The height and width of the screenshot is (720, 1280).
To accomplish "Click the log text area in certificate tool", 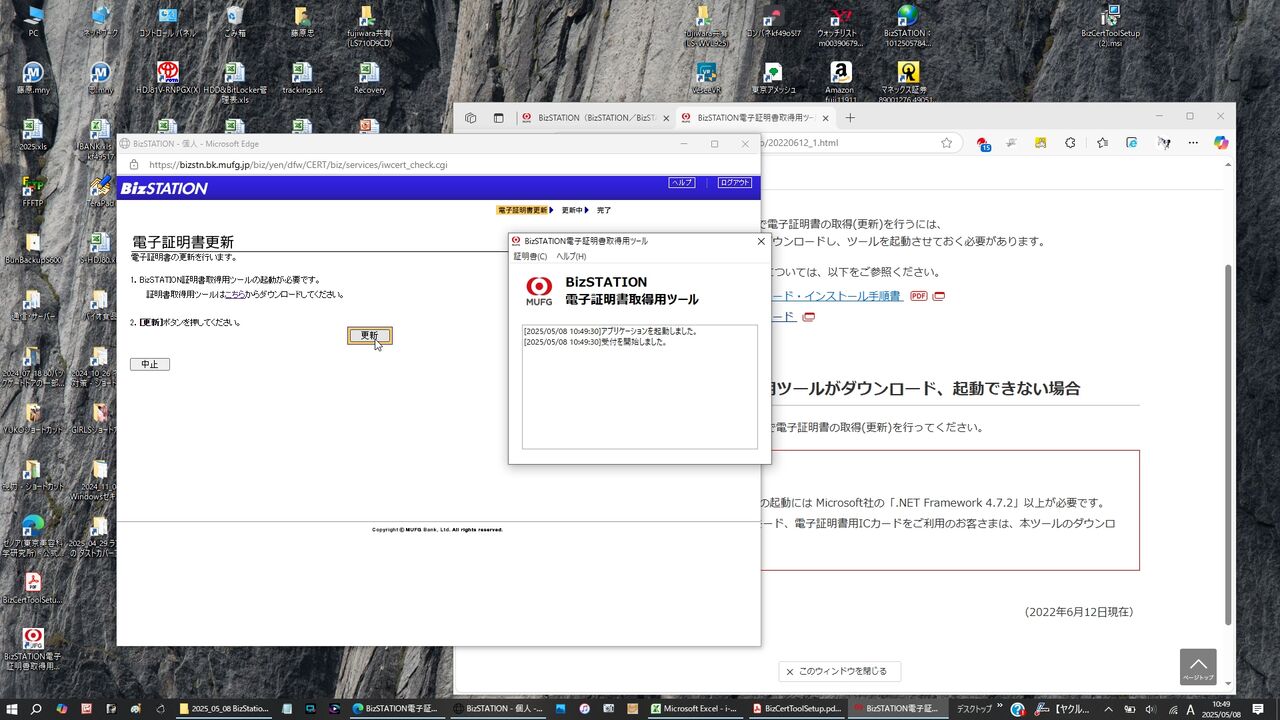I will pos(640,386).
